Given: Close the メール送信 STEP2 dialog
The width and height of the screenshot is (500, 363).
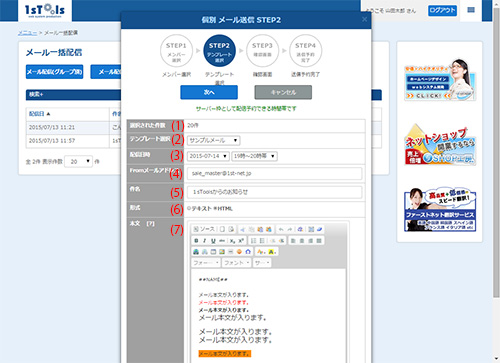Looking at the screenshot, I should coord(364,19).
